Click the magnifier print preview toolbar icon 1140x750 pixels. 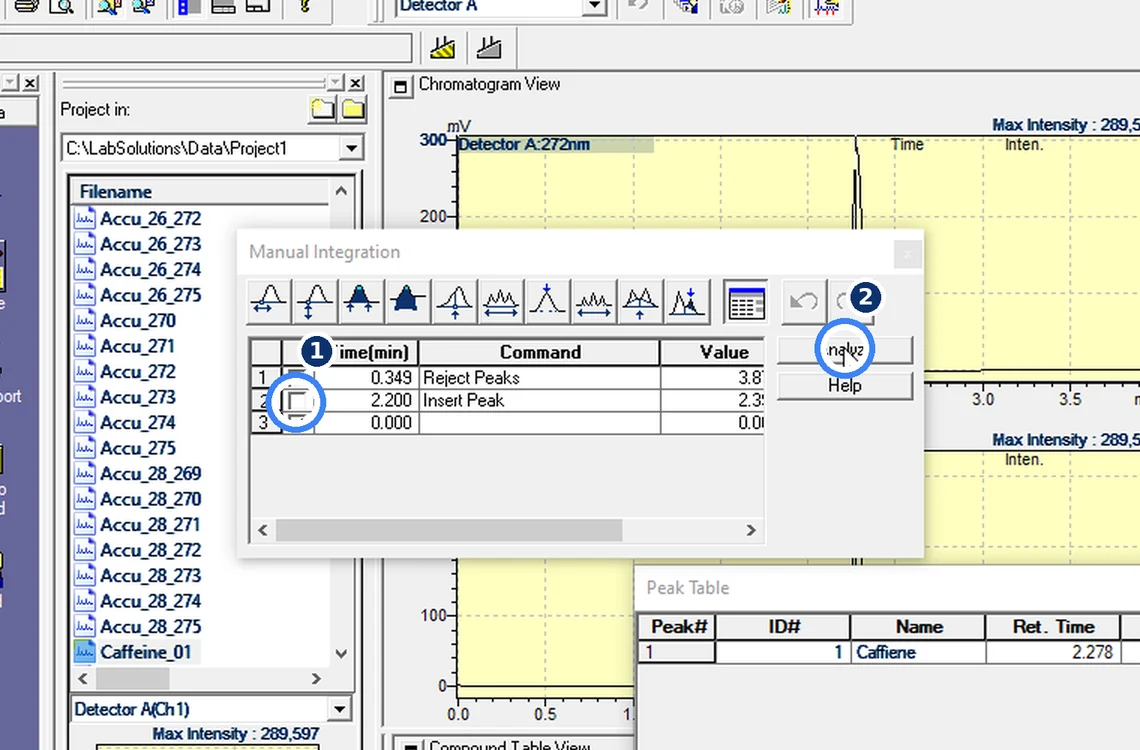click(x=63, y=7)
